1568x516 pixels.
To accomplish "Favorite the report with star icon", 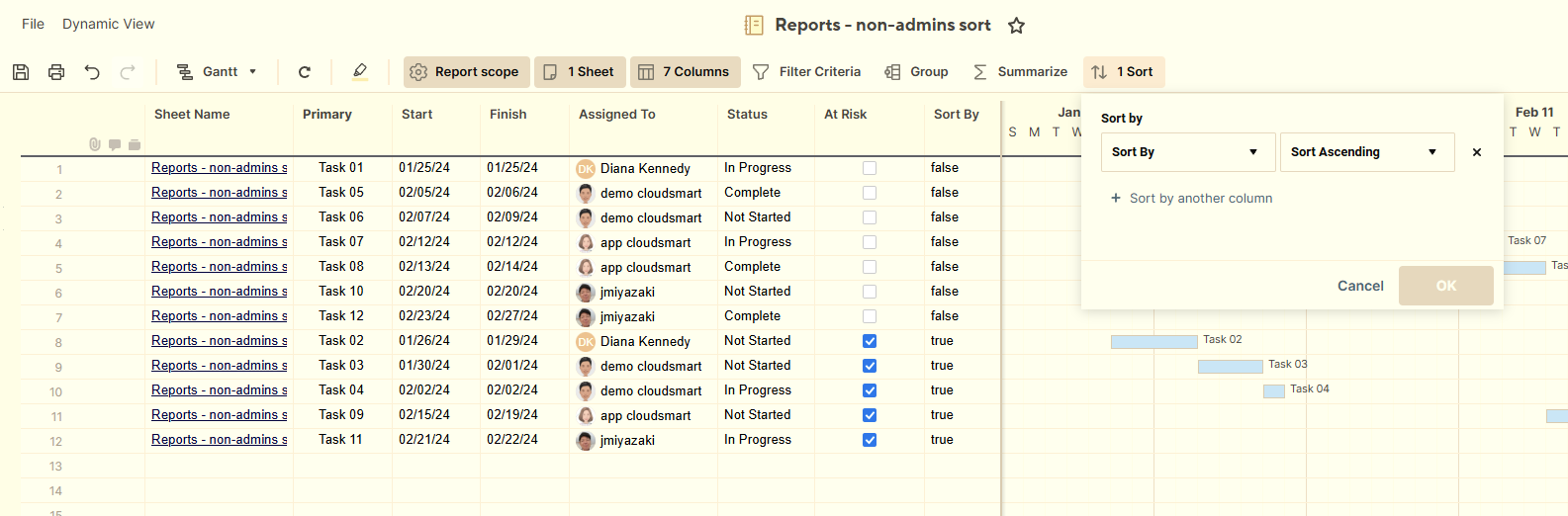I will pyautogui.click(x=1016, y=26).
